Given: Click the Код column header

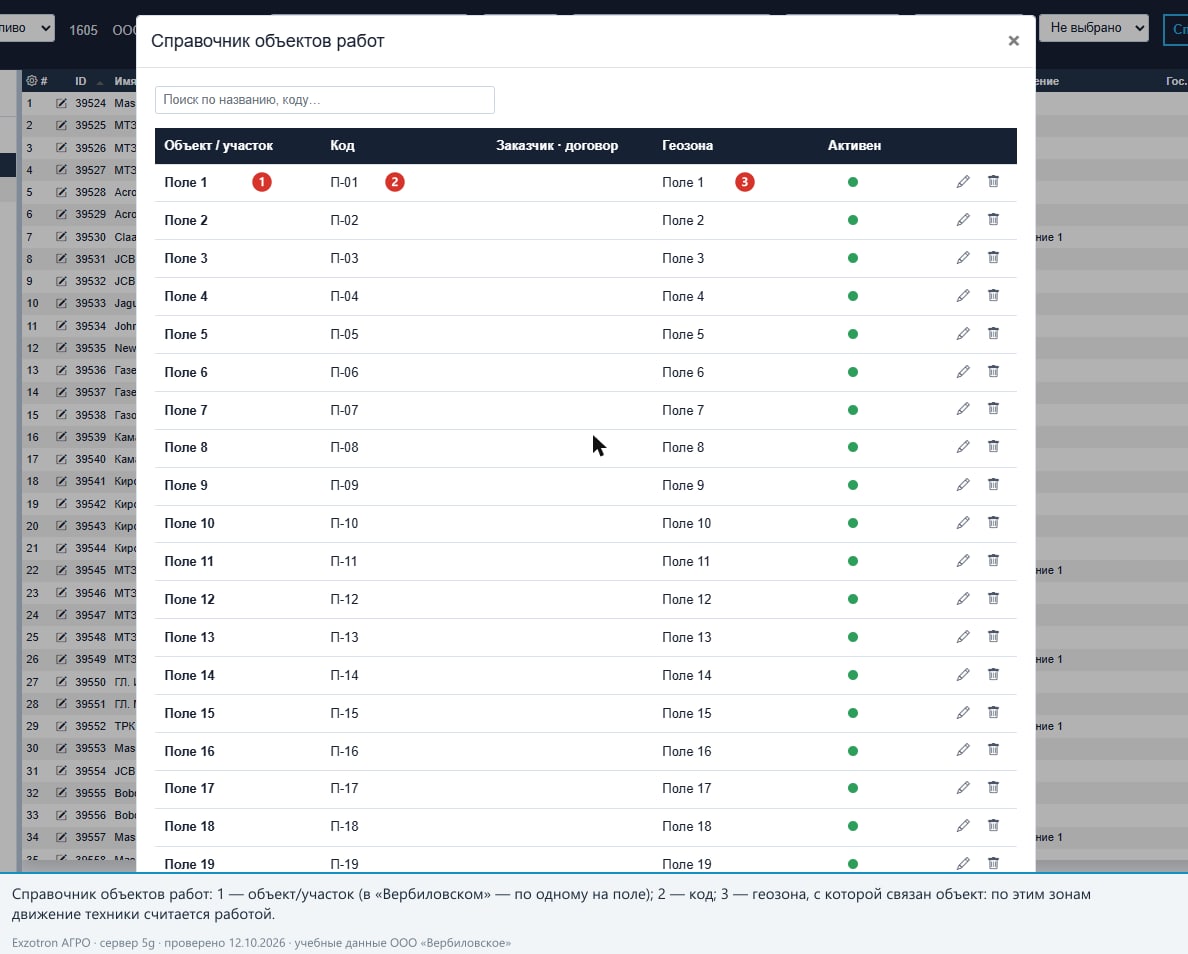Looking at the screenshot, I should (x=342, y=145).
